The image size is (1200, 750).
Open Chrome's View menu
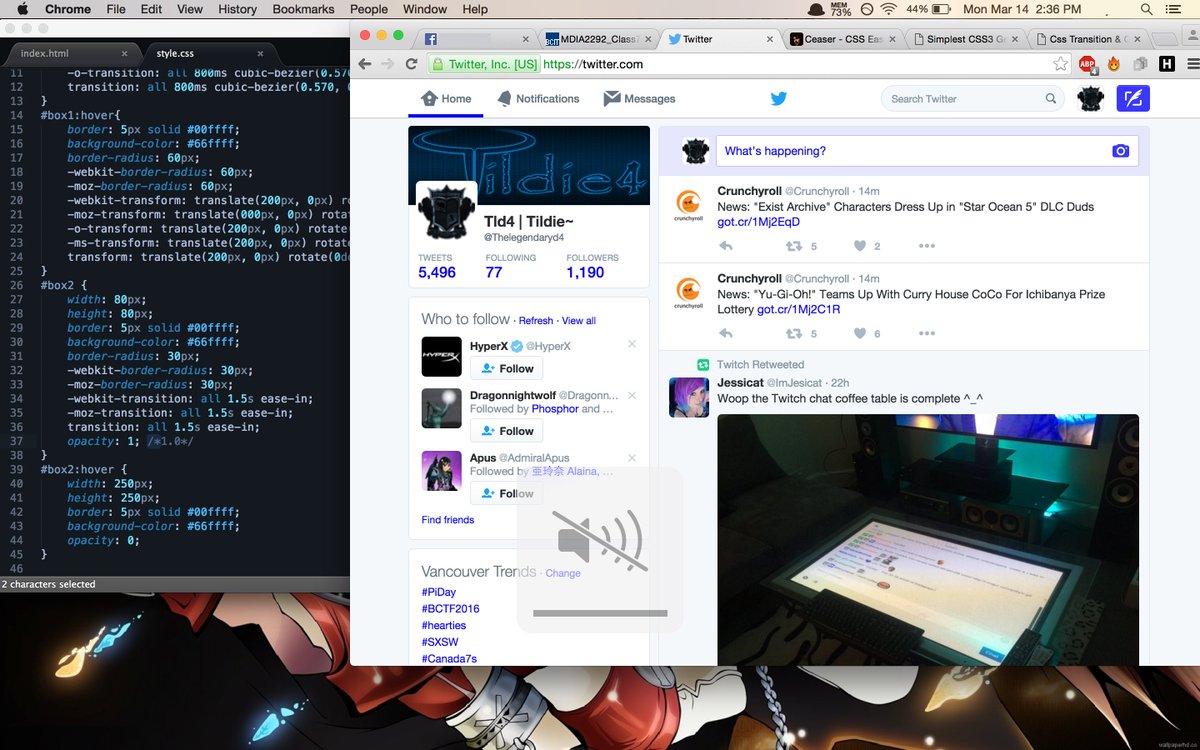190,9
